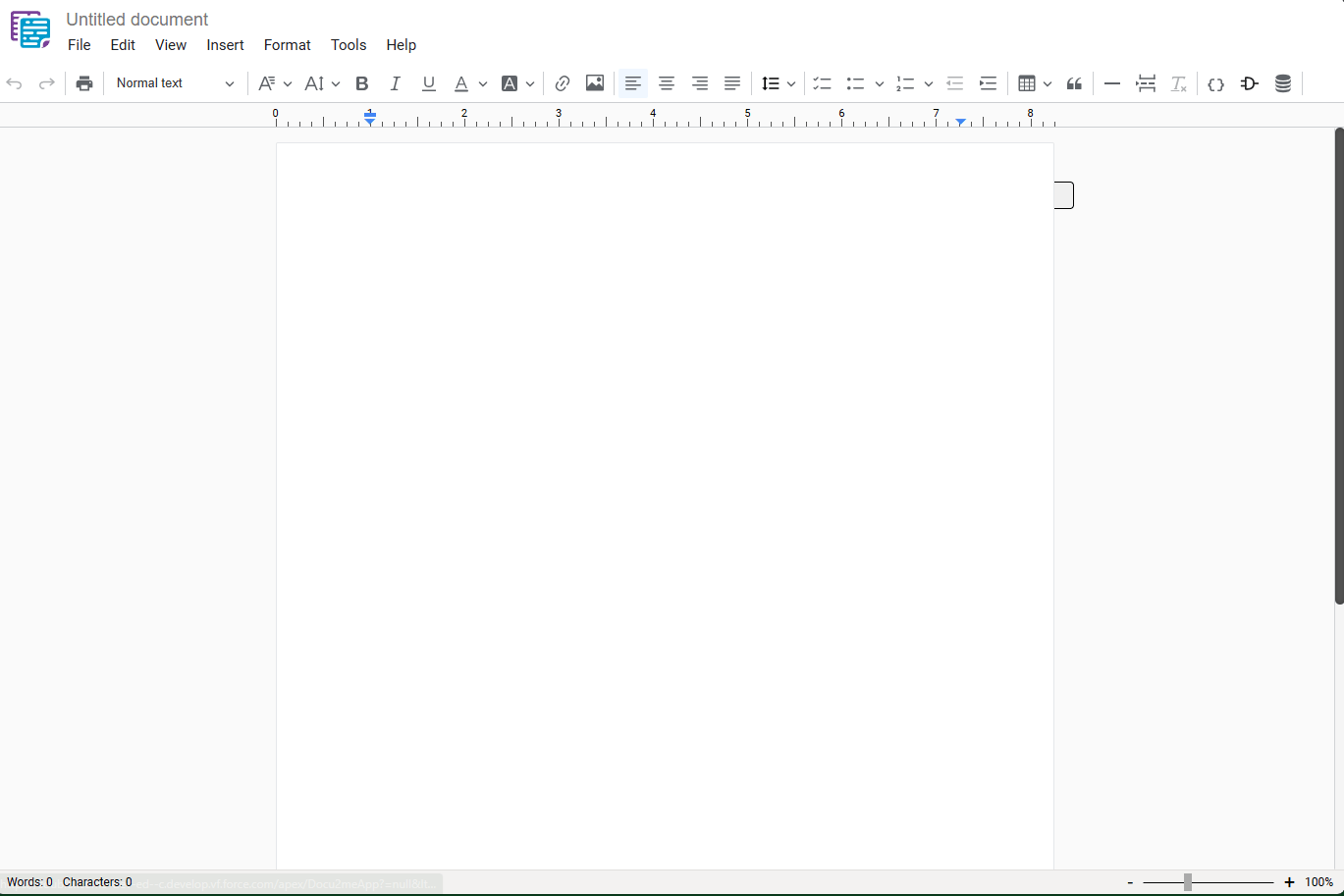Toggle bold formatting
The width and height of the screenshot is (1344, 896).
tap(361, 83)
